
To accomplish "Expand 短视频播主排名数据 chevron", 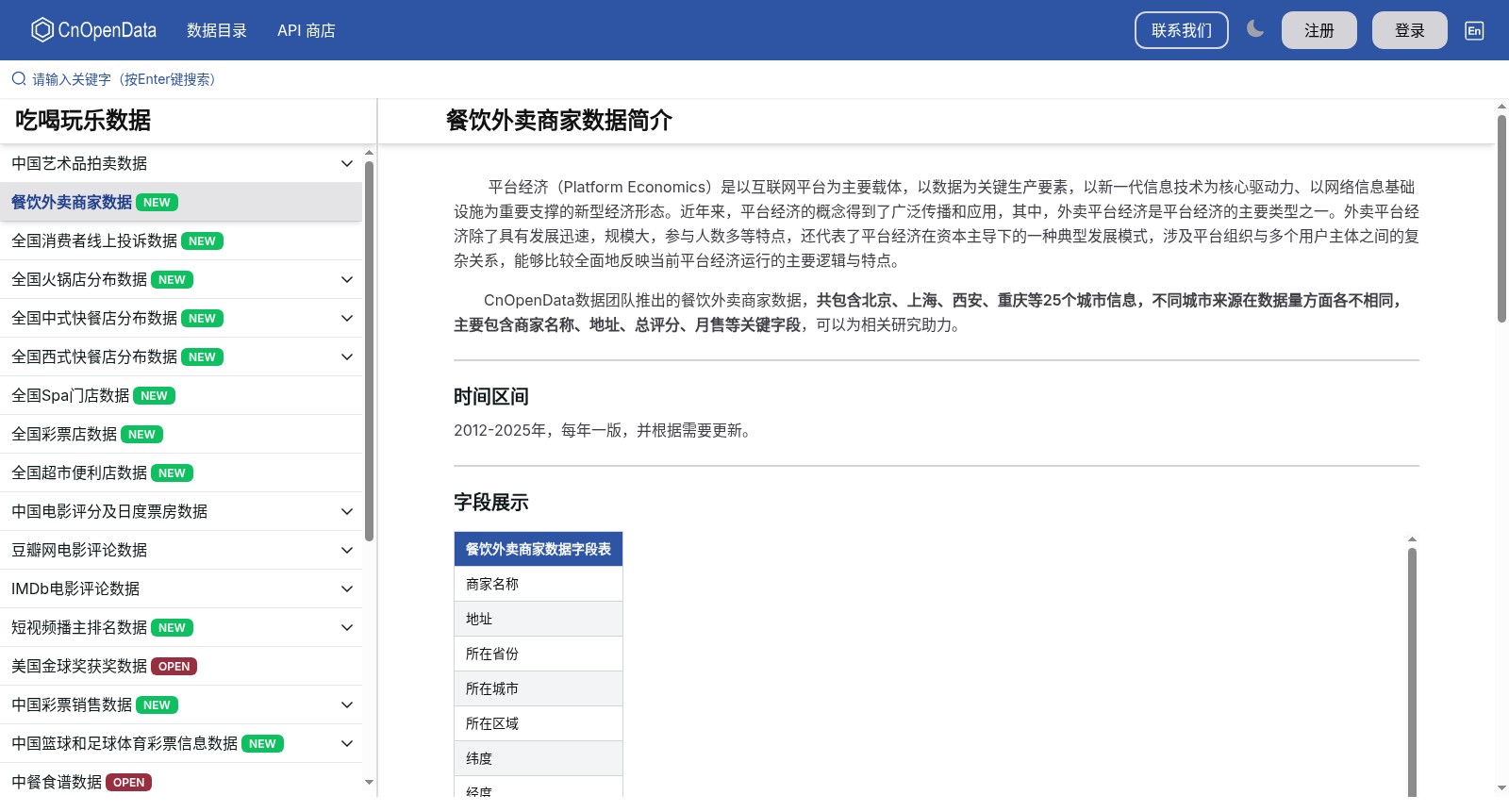I will pos(347,627).
